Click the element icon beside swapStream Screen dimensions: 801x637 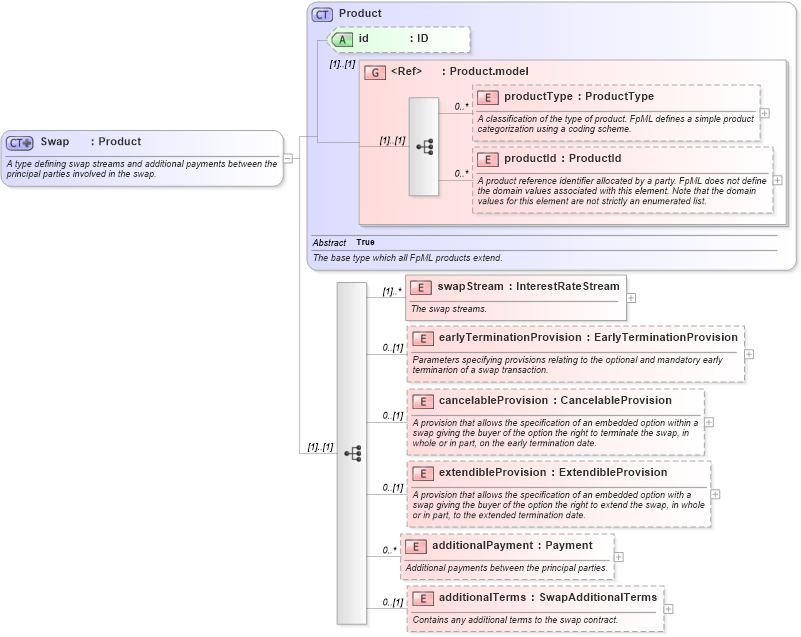click(x=419, y=287)
